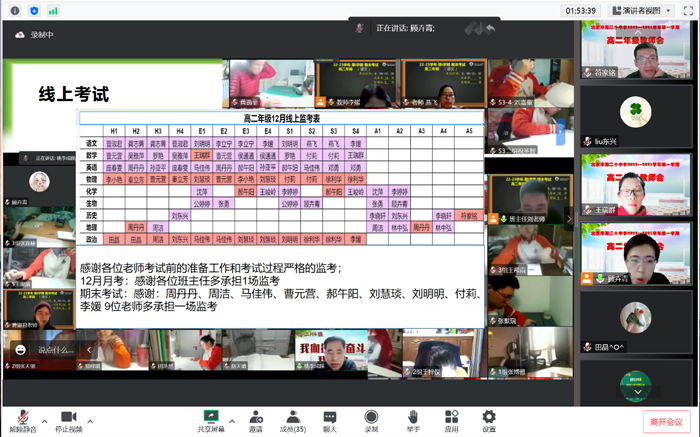Click the 政治 row header
This screenshot has height=437, width=700.
tap(92, 239)
